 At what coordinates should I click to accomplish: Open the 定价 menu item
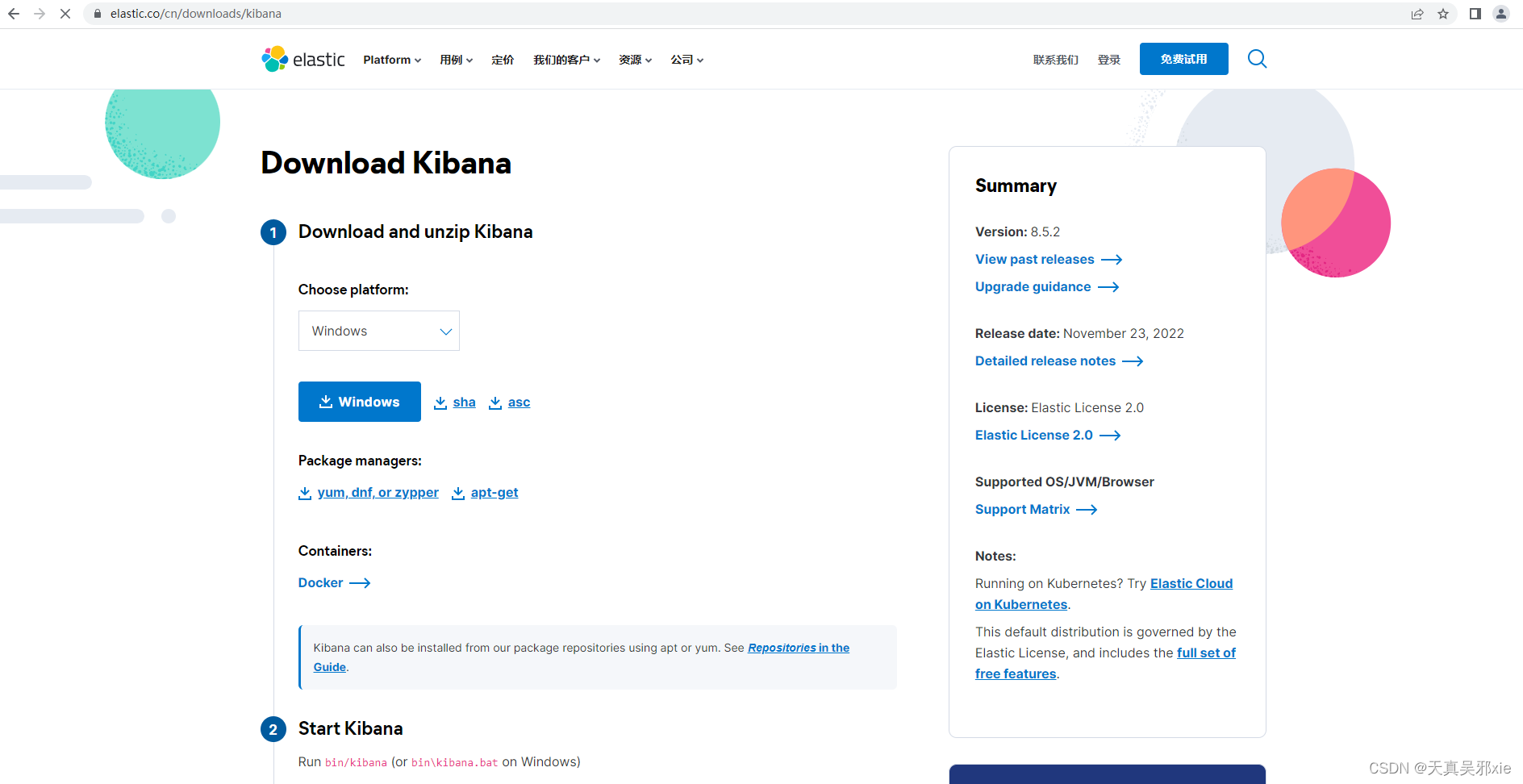[x=503, y=59]
